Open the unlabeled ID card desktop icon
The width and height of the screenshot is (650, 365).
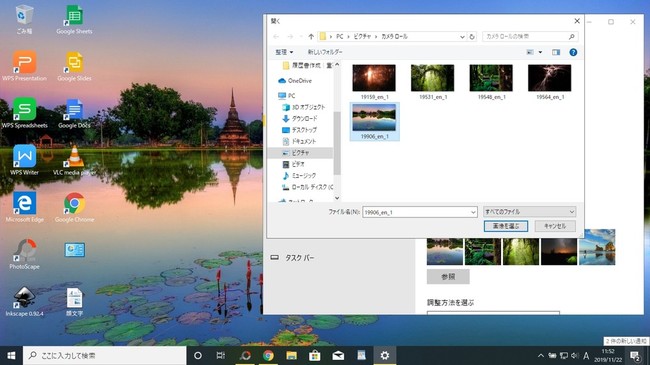75,250
